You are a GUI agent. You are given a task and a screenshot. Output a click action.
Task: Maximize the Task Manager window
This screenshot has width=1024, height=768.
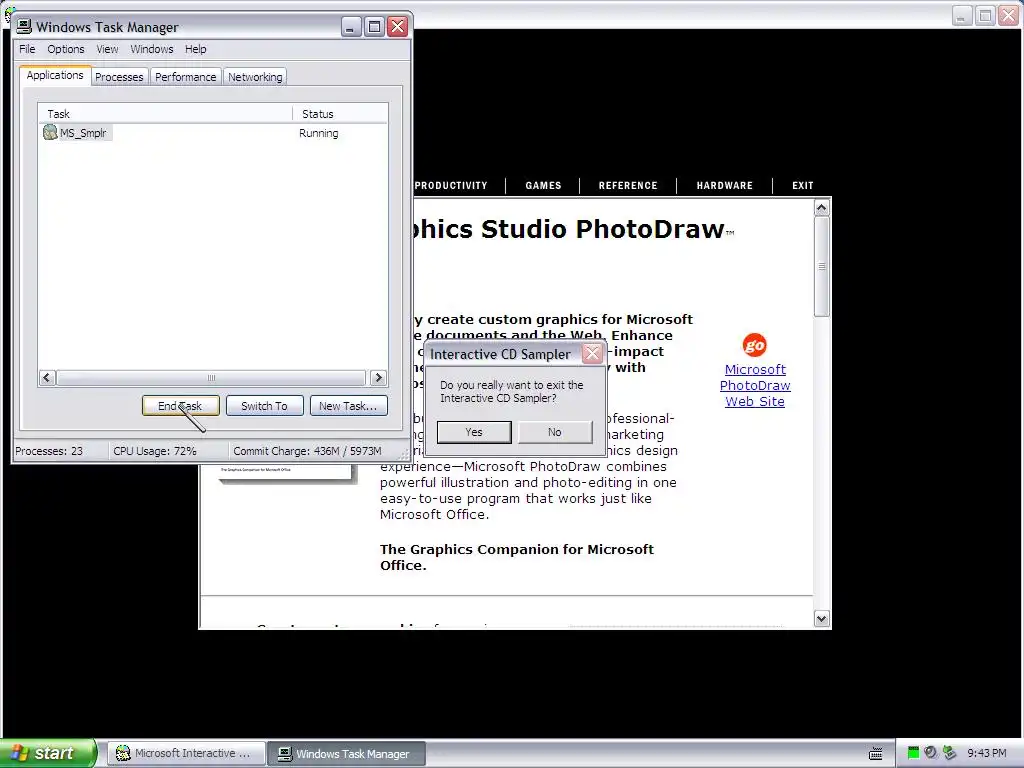tap(374, 26)
